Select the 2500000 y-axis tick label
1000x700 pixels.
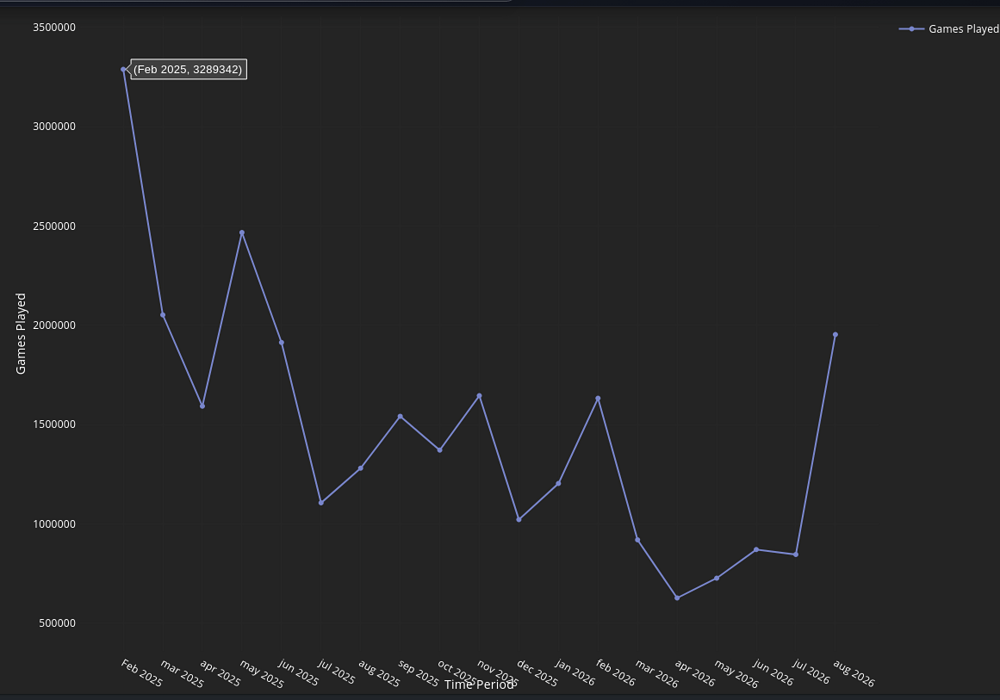point(54,226)
